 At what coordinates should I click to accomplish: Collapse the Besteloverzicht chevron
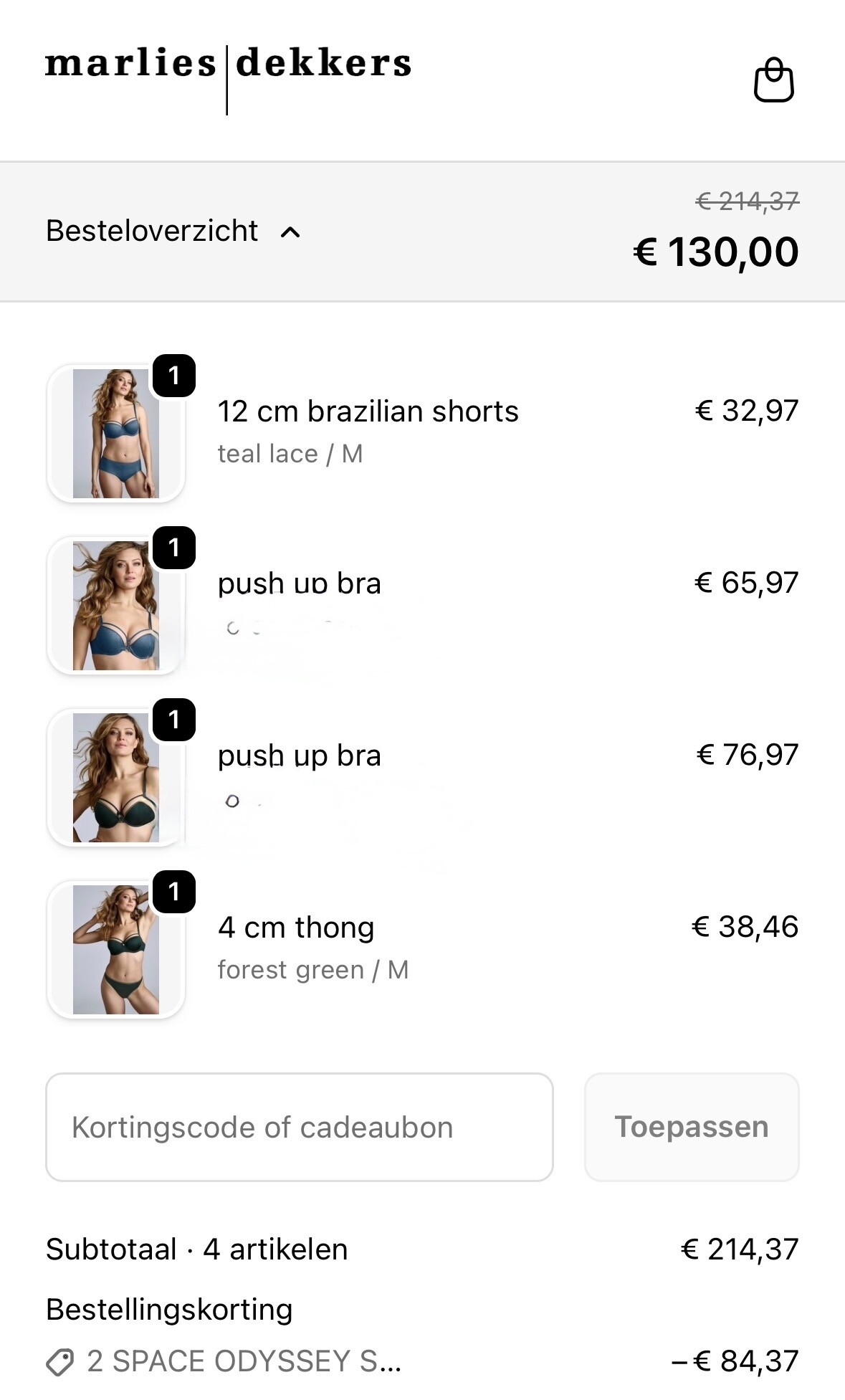tap(290, 232)
